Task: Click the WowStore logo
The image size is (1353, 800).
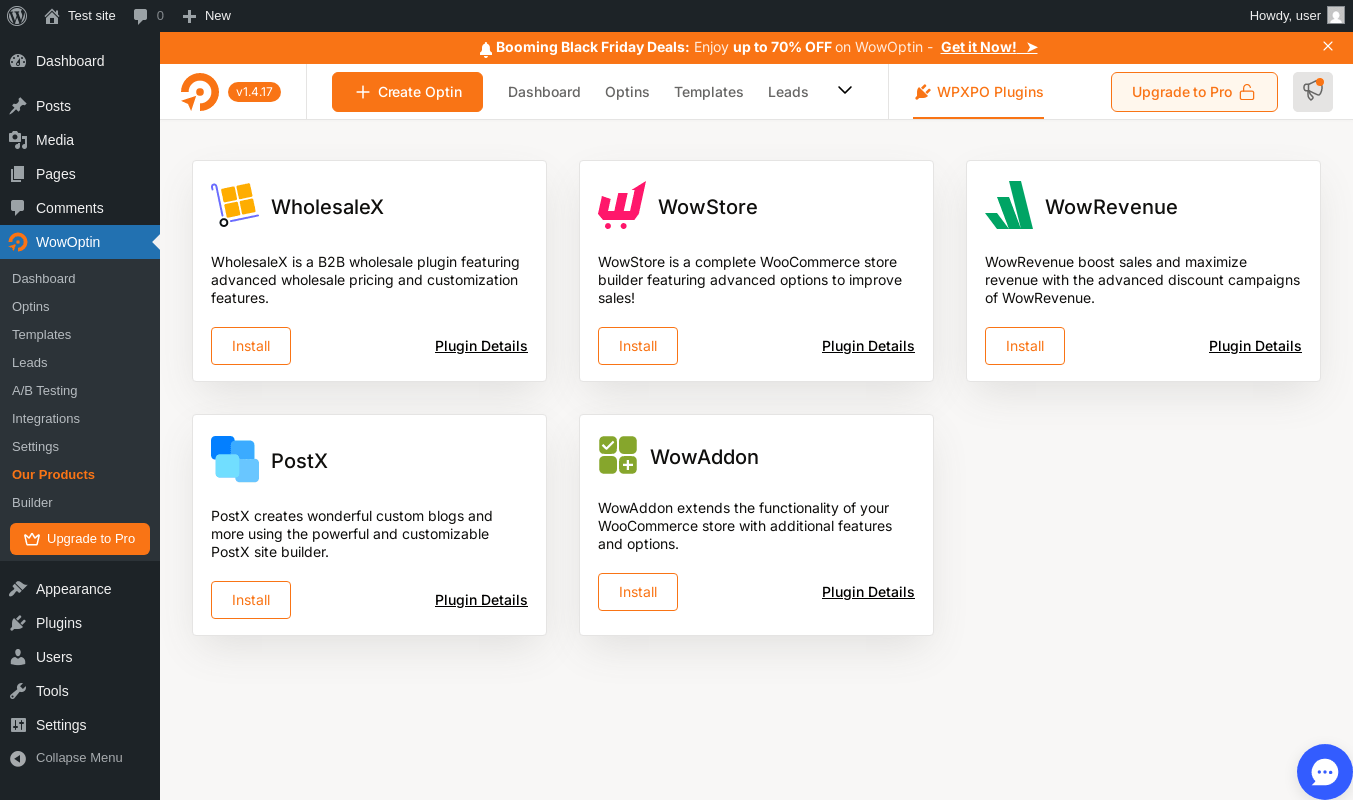Action: pos(622,205)
